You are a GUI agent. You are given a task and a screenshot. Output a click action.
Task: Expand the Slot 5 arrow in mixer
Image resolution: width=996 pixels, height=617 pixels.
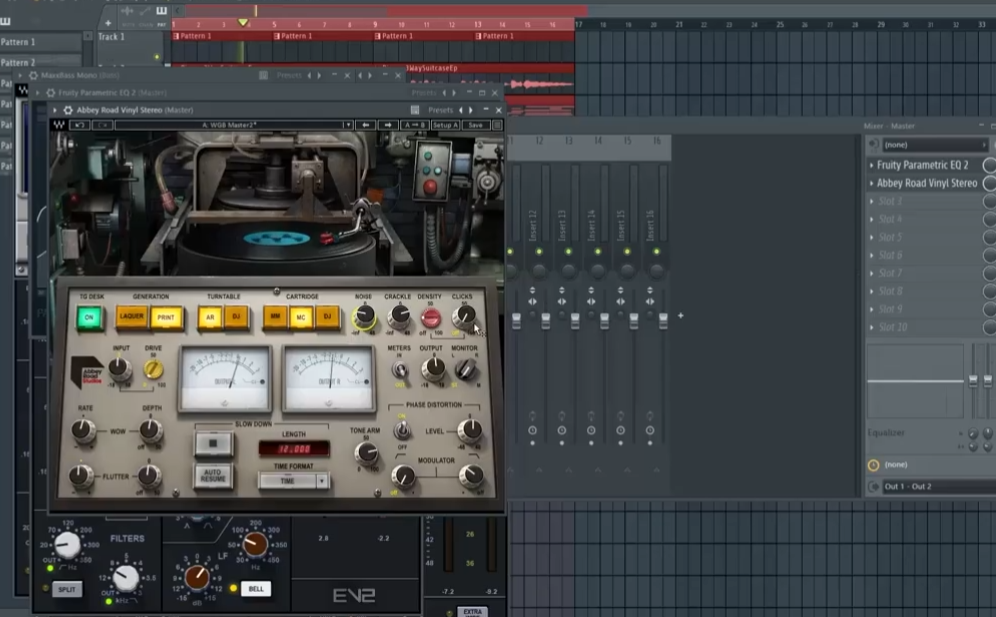(x=872, y=238)
